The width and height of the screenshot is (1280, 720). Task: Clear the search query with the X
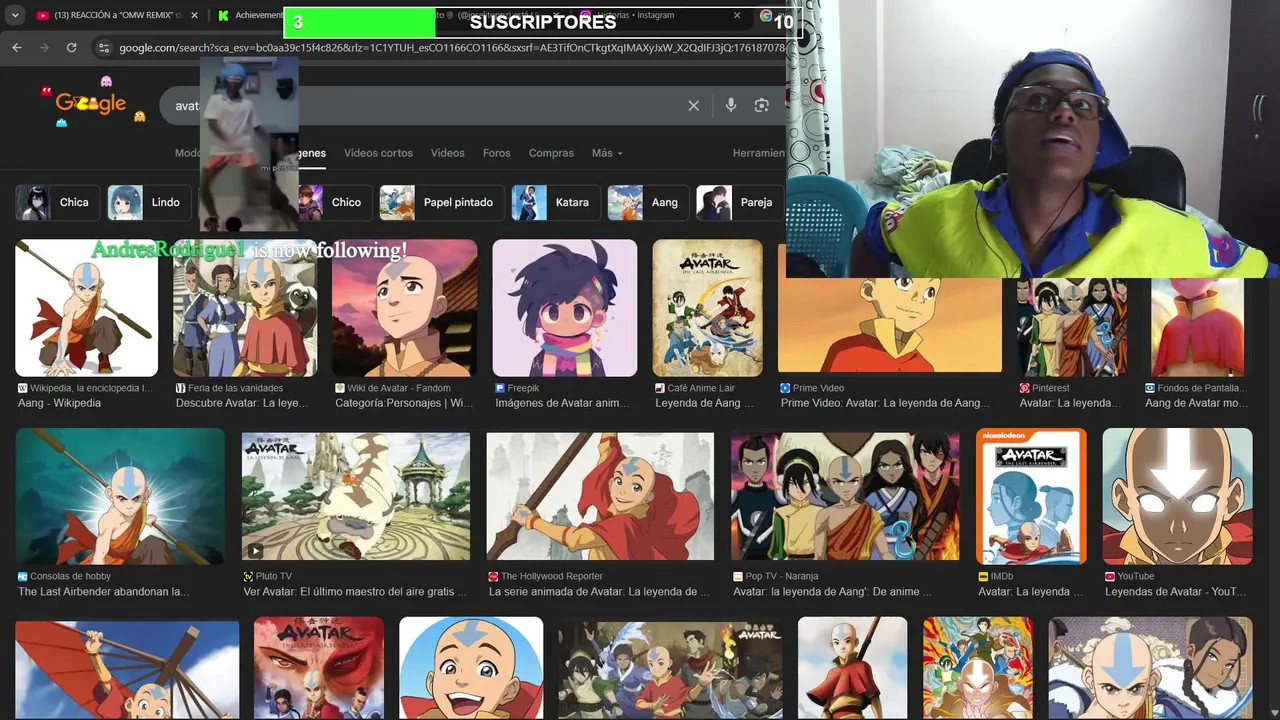(693, 105)
